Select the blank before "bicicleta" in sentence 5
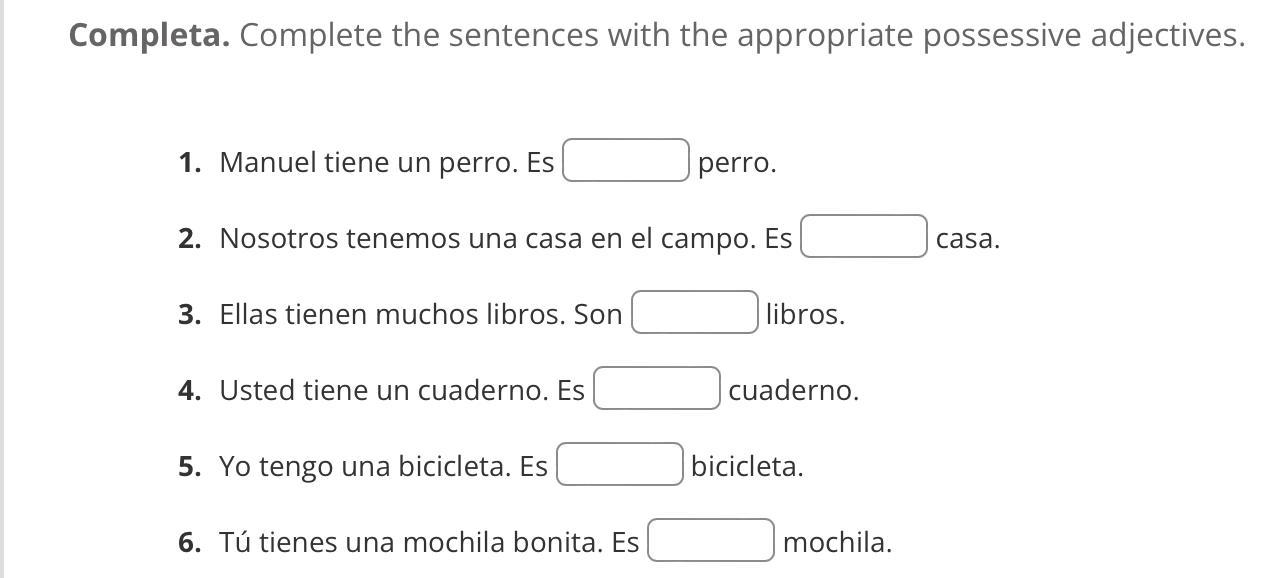Viewport: 1272px width, 578px height. [x=620, y=465]
